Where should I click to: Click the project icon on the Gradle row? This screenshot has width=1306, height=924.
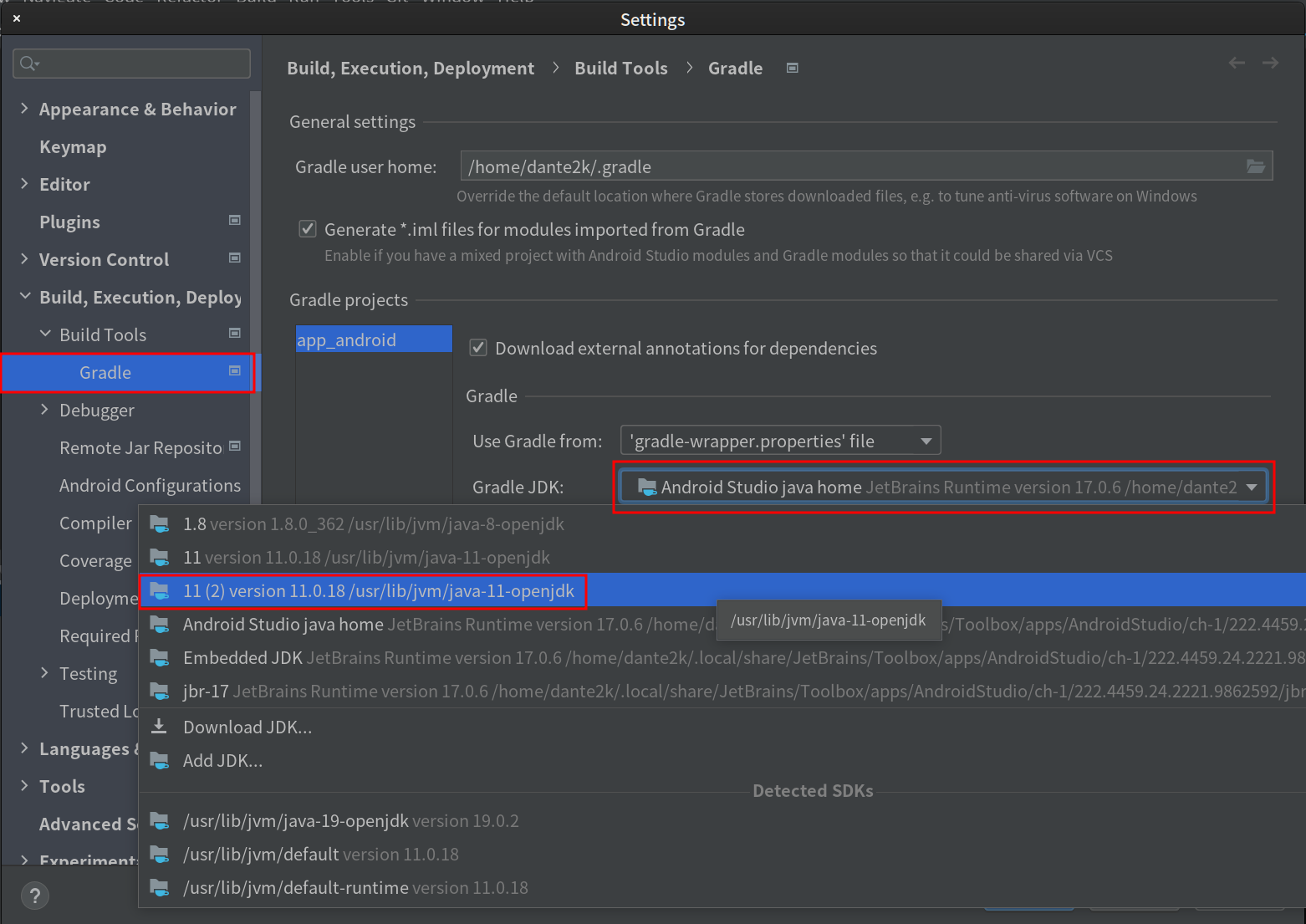click(x=235, y=370)
